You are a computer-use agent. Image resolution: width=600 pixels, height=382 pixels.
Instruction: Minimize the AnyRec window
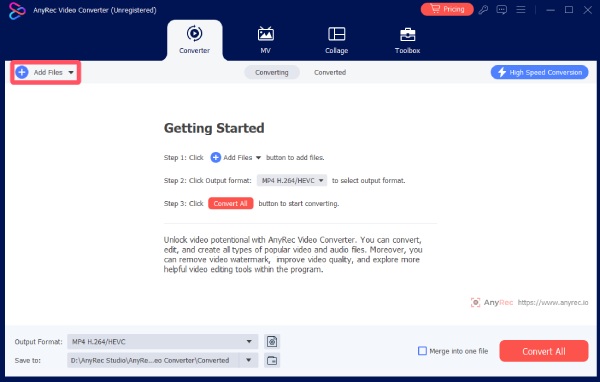coord(550,10)
